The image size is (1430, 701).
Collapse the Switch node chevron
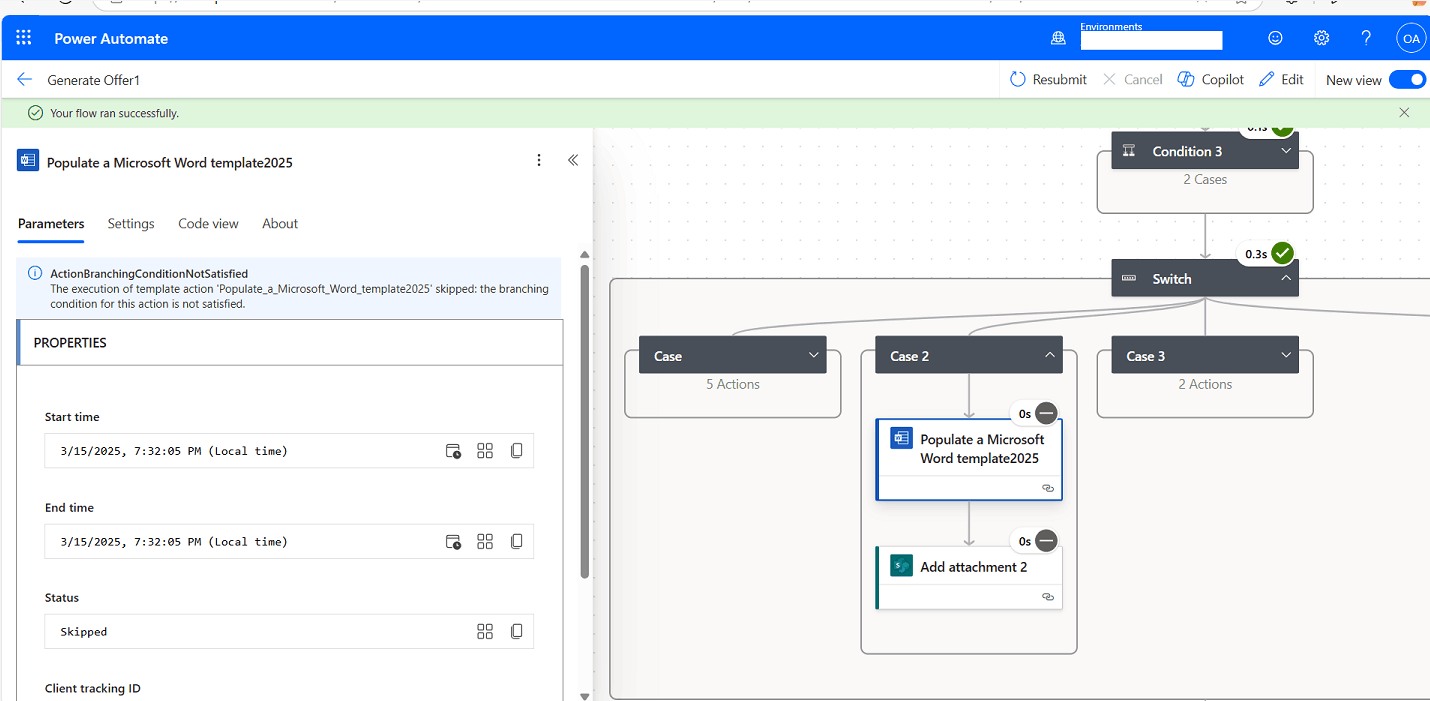tap(1286, 279)
